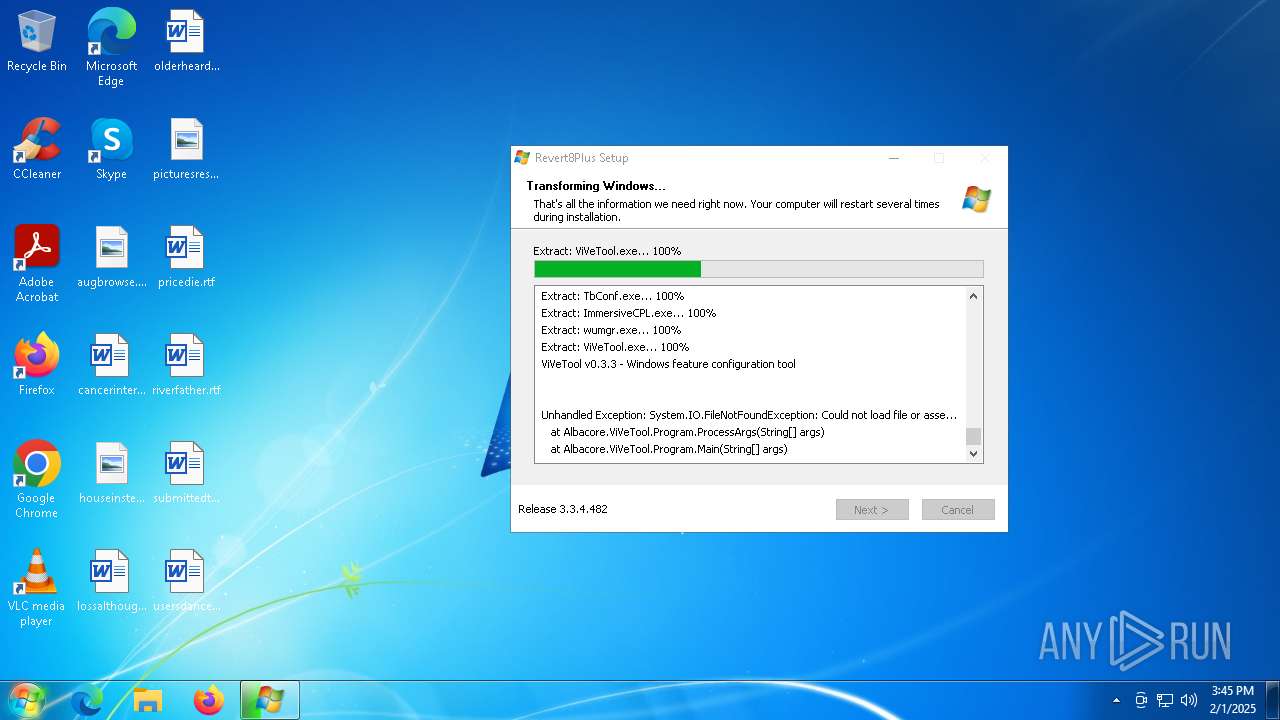Open the Adobe Acrobat desktop shortcut
This screenshot has width=1280, height=720.
click(x=37, y=264)
